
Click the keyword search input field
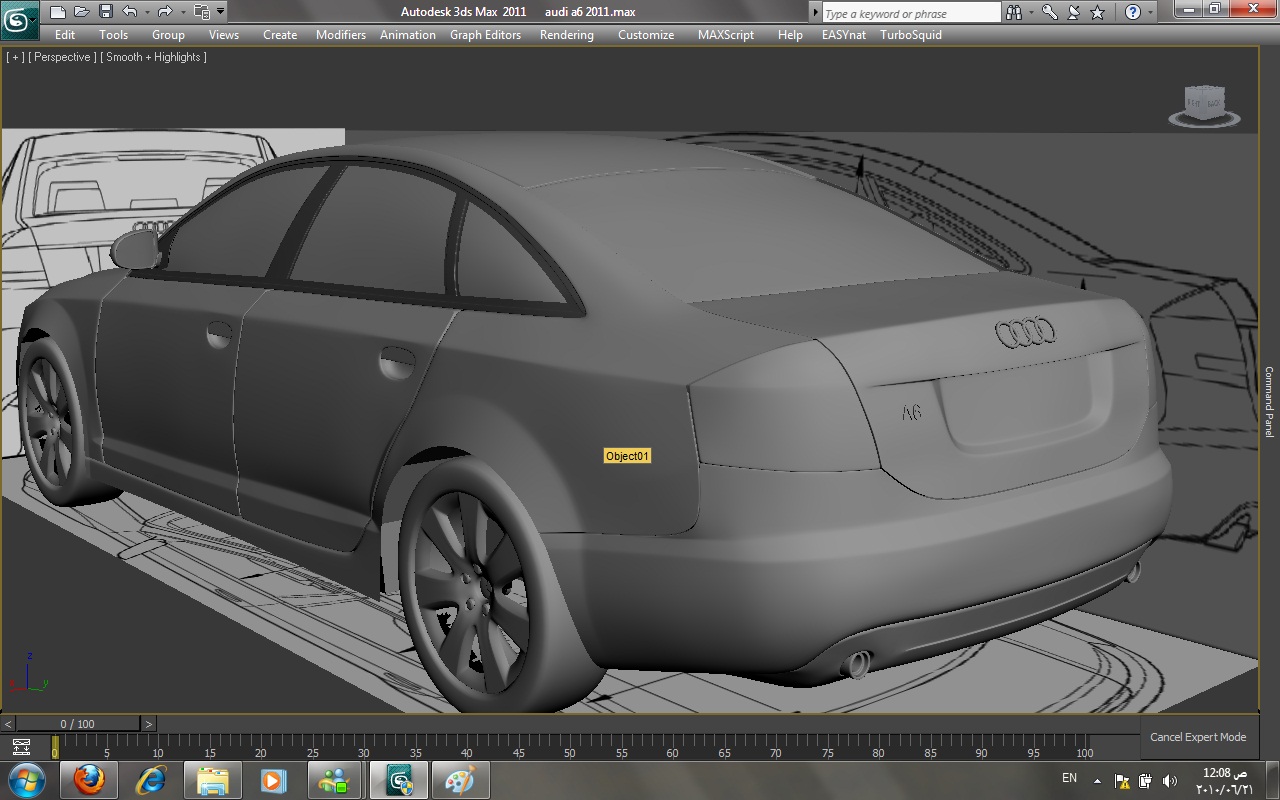pyautogui.click(x=911, y=13)
